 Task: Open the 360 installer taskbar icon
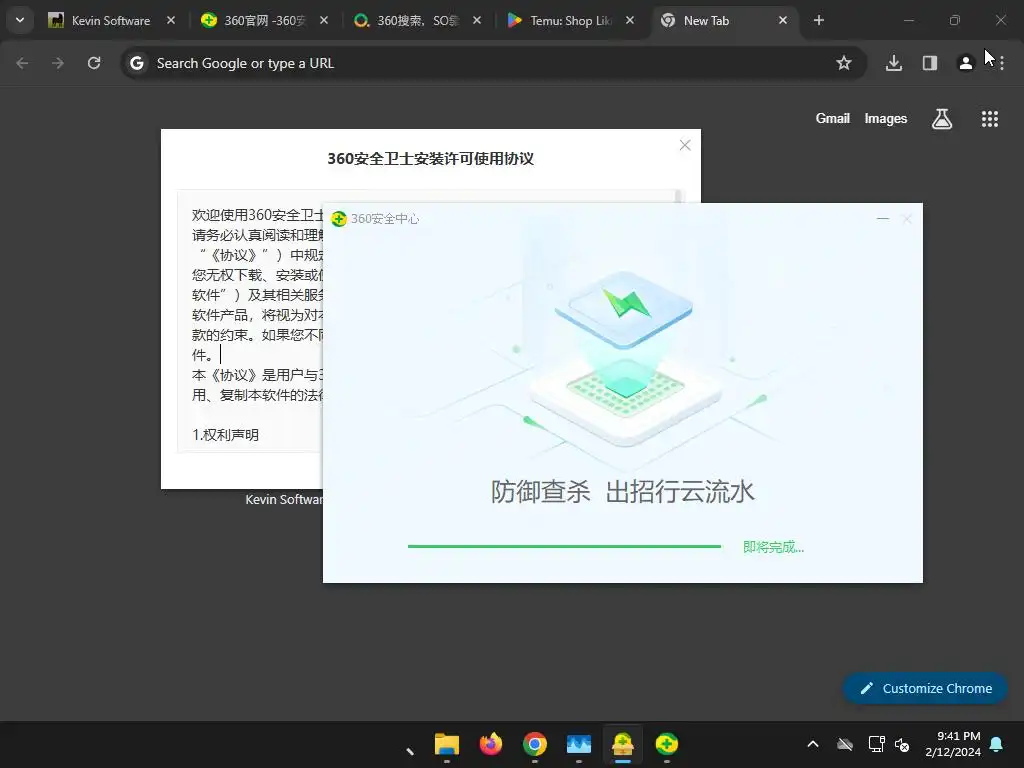click(x=622, y=744)
